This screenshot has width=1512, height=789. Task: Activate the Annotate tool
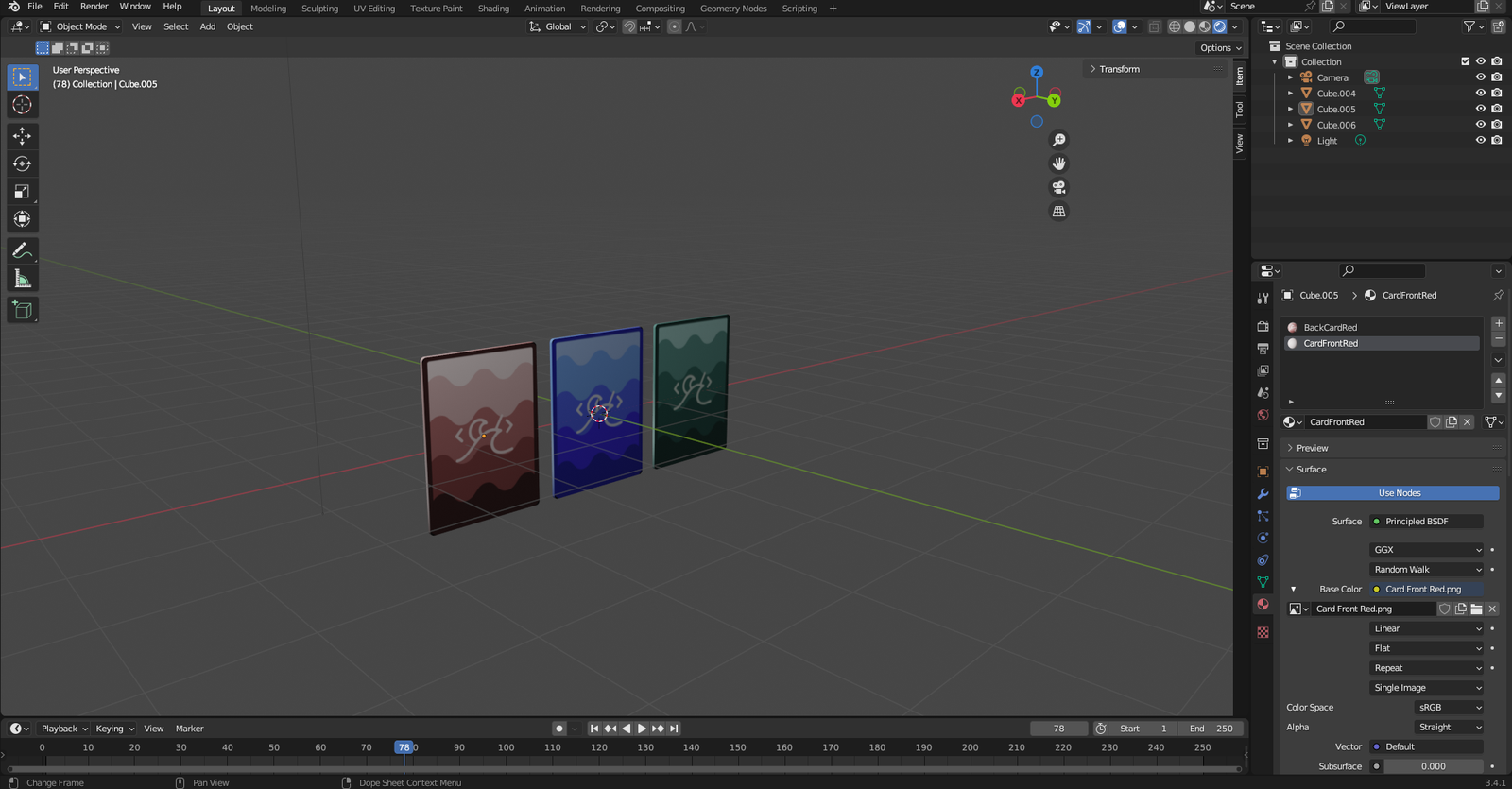[22, 251]
